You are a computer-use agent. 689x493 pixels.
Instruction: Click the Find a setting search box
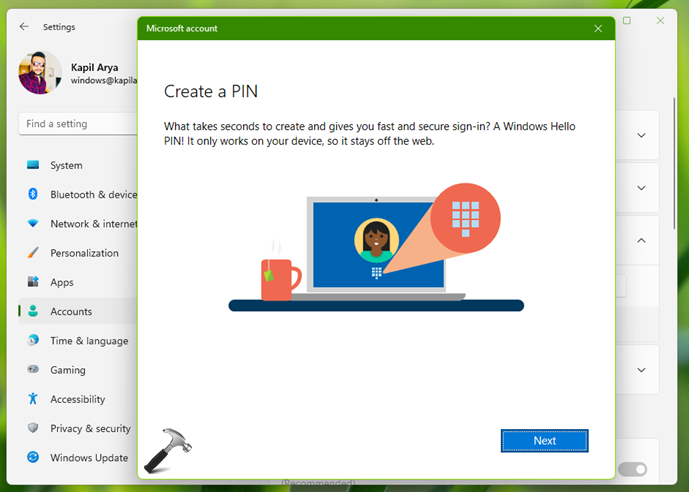click(x=75, y=124)
